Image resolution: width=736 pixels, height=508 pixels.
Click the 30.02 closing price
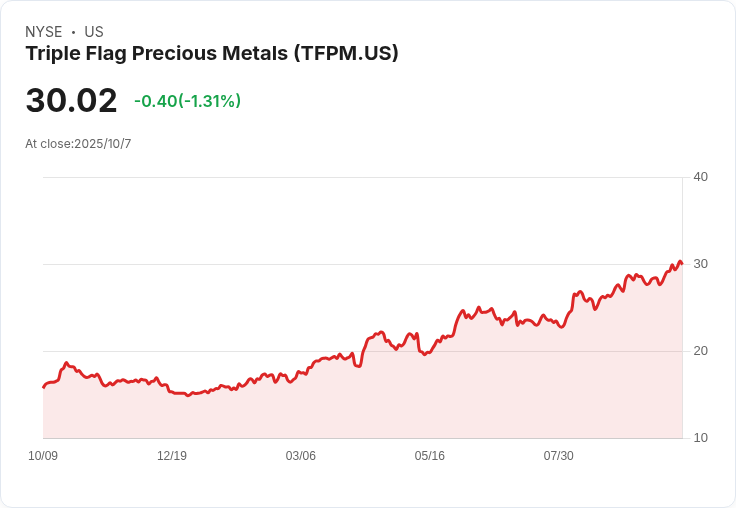pyautogui.click(x=71, y=101)
